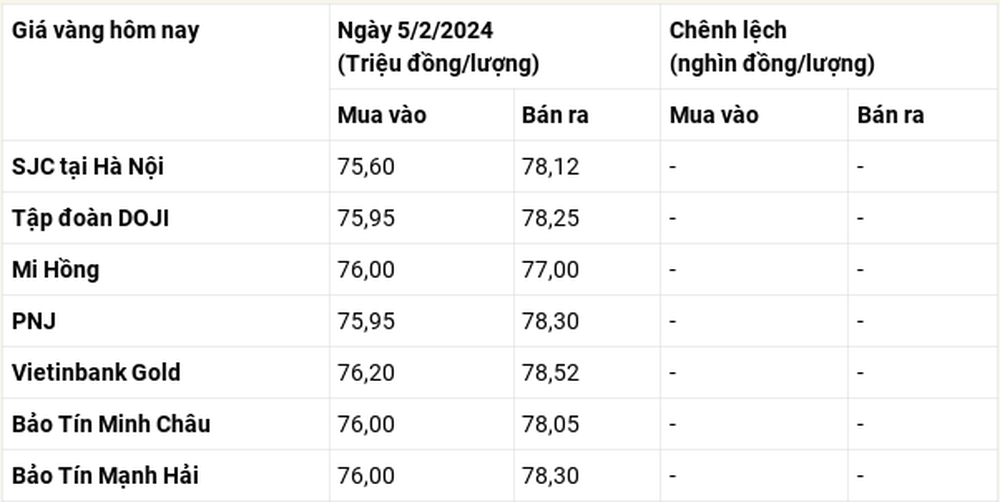The image size is (1000, 502).
Task: Click 'Bảo Tín Minh Châu' row label
Action: (111, 424)
